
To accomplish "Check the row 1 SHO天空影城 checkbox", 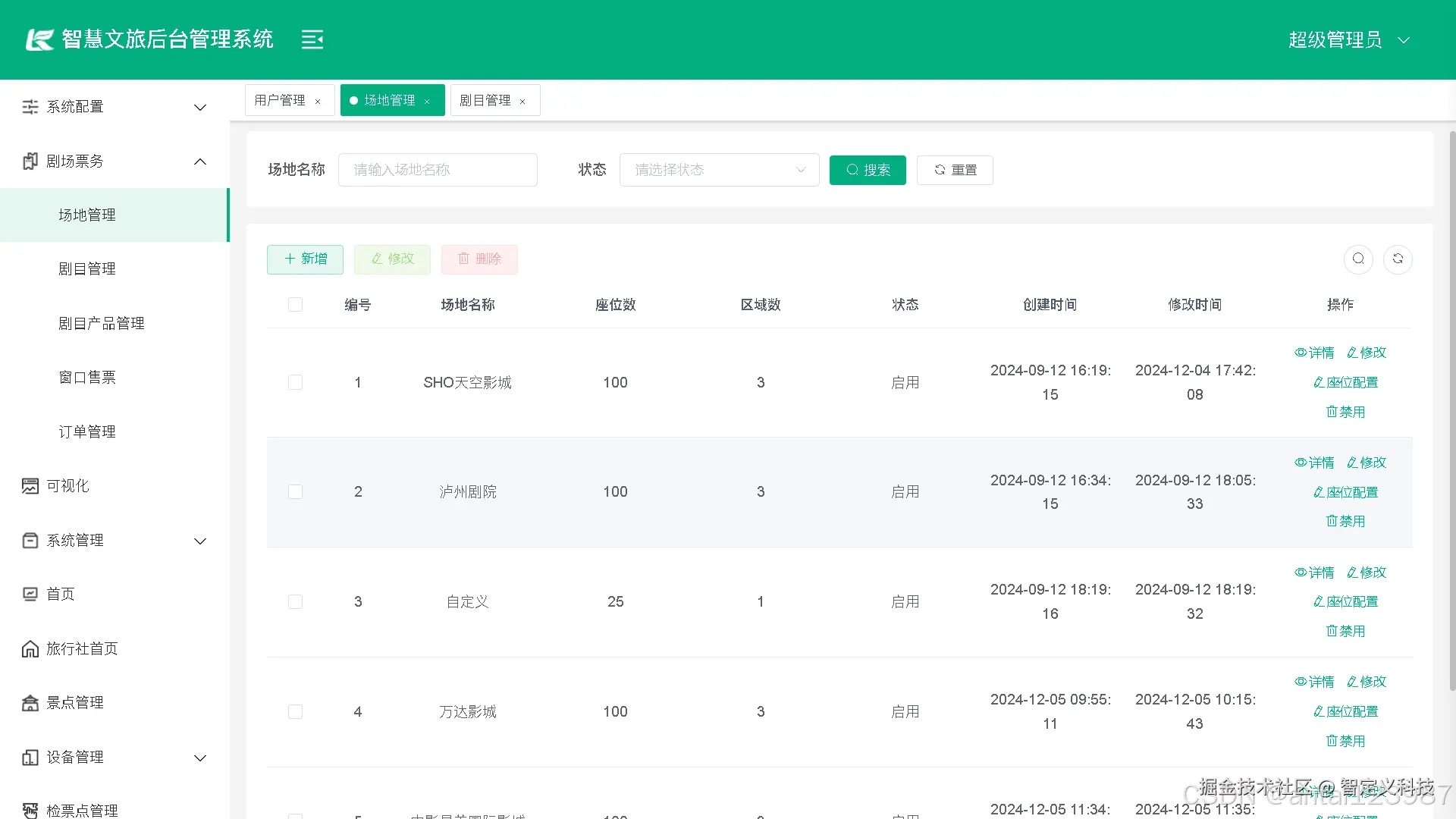I will 296,382.
